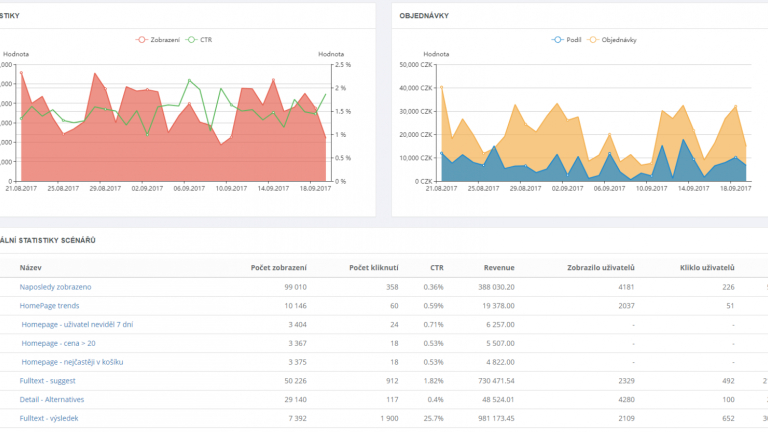Sort by Klíklo uživatelů column
Screen dimensions: 768x432
pyautogui.click(x=707, y=267)
